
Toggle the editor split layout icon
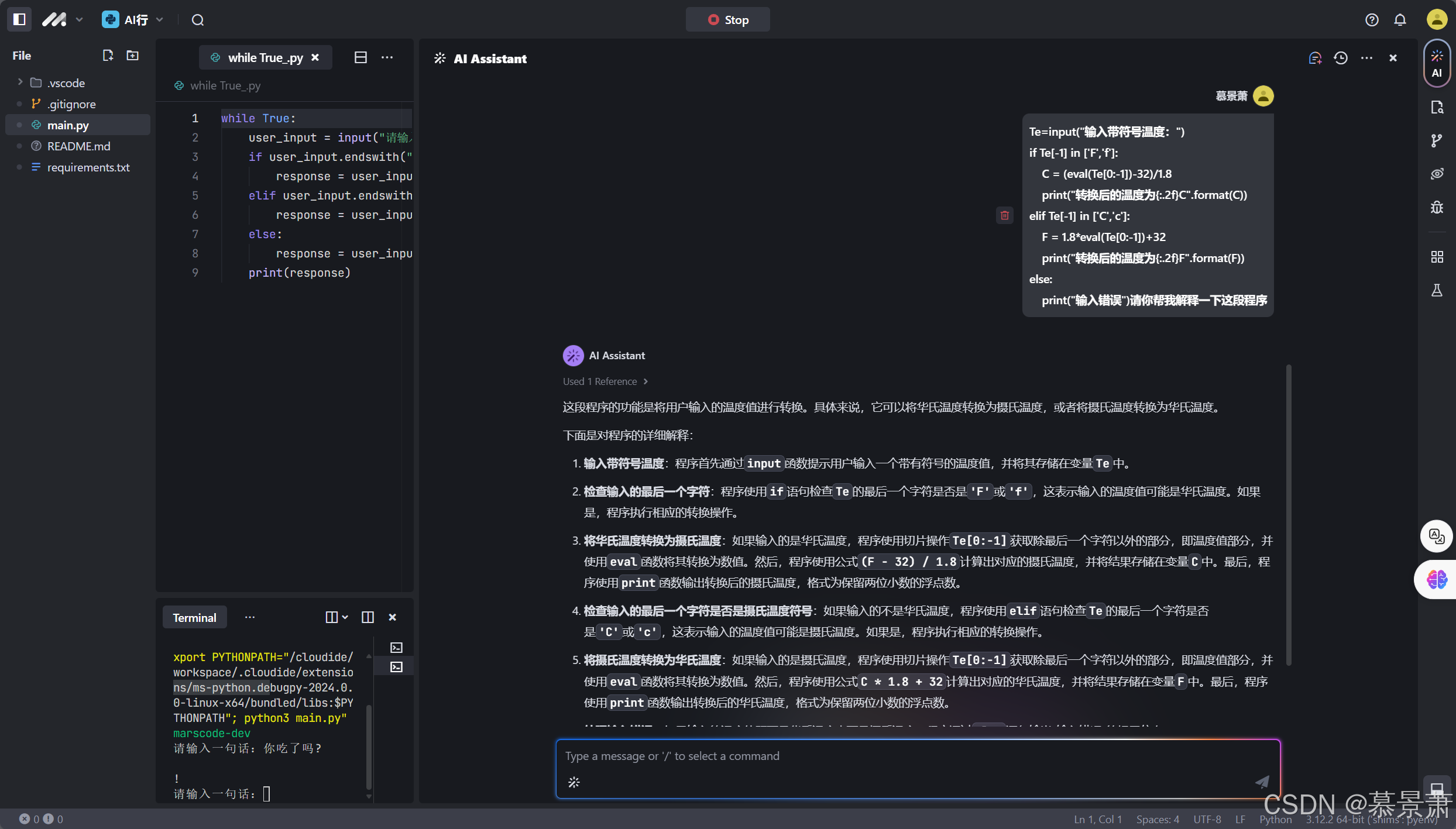[360, 57]
